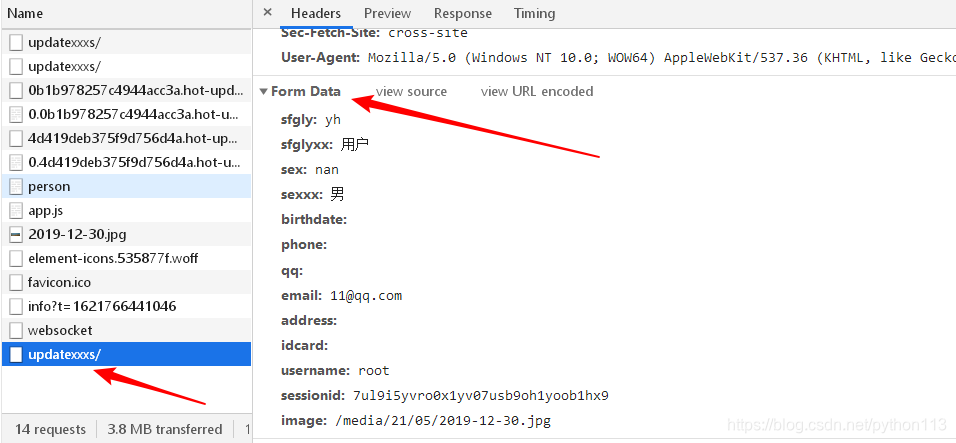Click the view source link
956x443 pixels.
(x=412, y=91)
